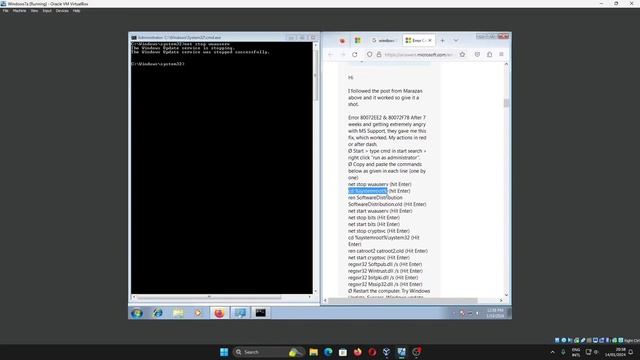
Task: Open a new Firefox tab with plus button
Action: (442, 40)
